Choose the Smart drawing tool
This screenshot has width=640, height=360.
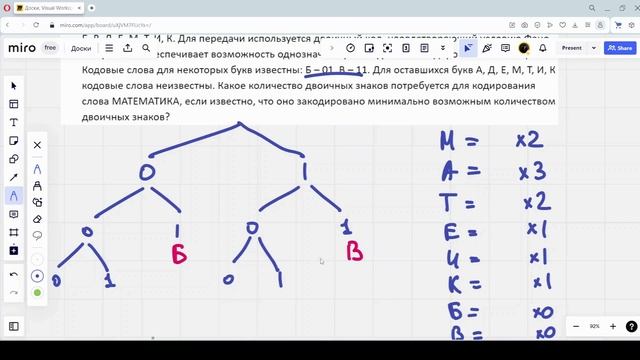[x=37, y=202]
